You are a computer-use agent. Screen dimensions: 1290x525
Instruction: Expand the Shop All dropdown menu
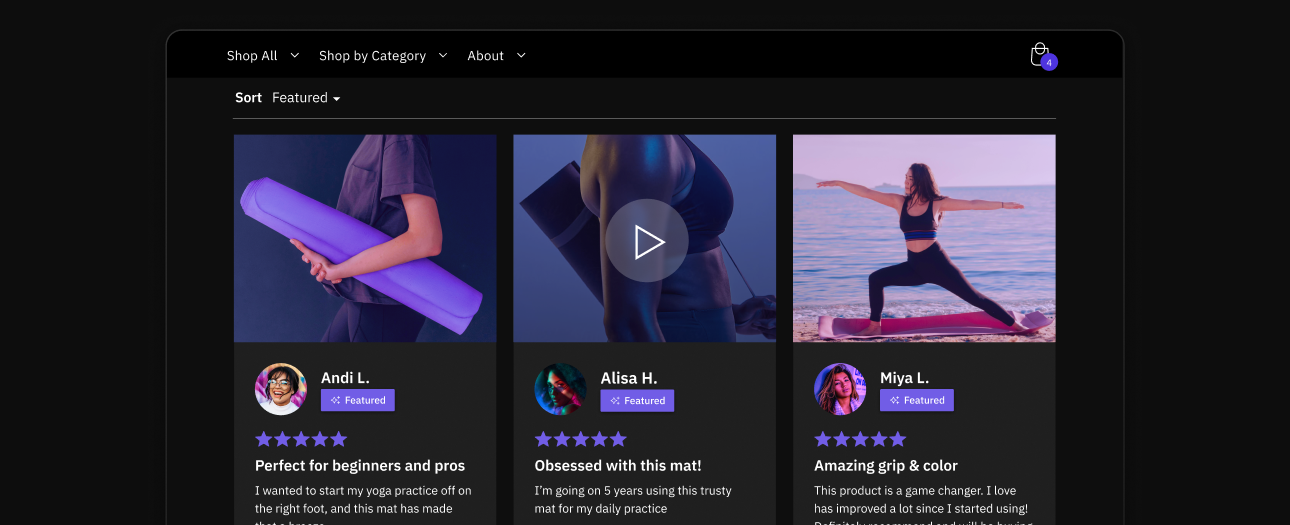coord(262,56)
